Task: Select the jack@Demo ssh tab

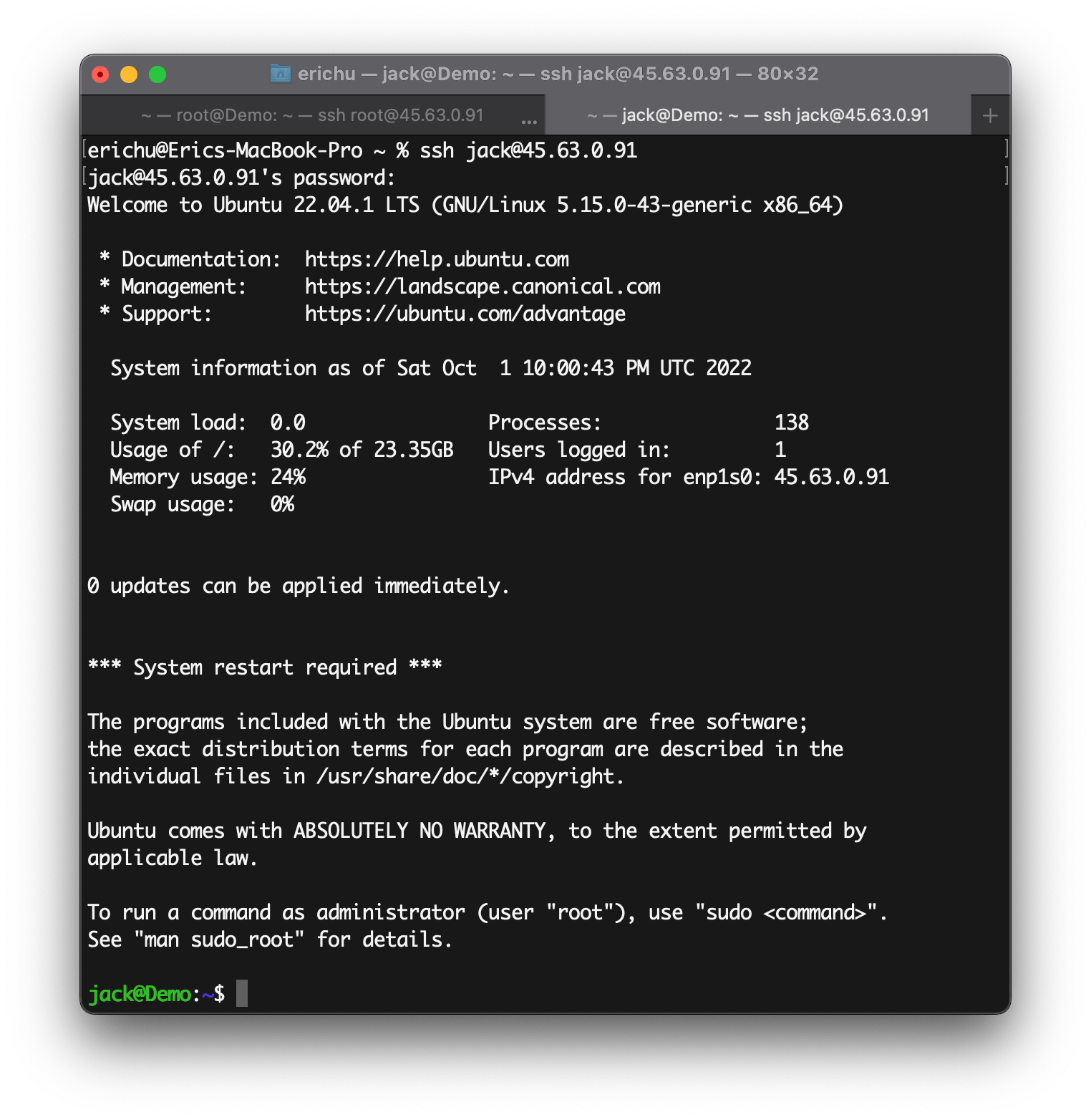Action: 757,115
